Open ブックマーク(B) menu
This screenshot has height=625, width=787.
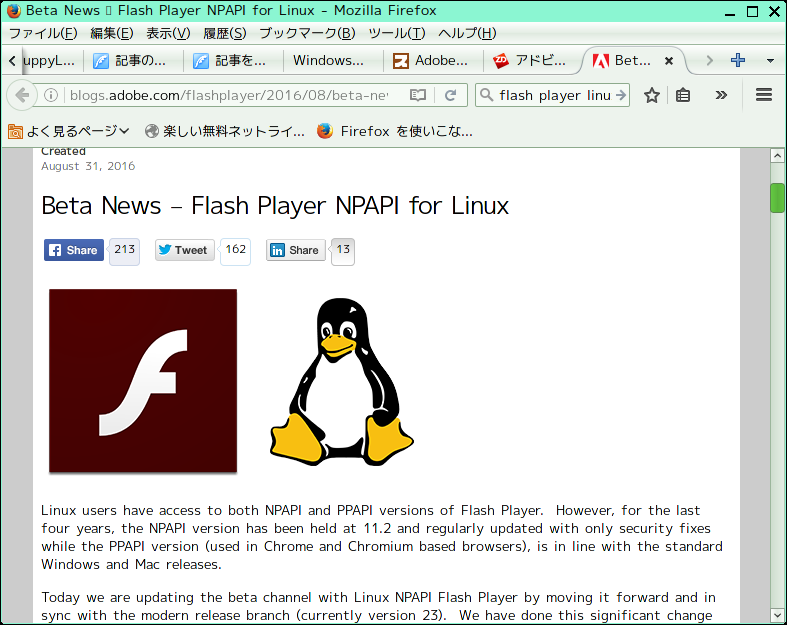pos(307,33)
